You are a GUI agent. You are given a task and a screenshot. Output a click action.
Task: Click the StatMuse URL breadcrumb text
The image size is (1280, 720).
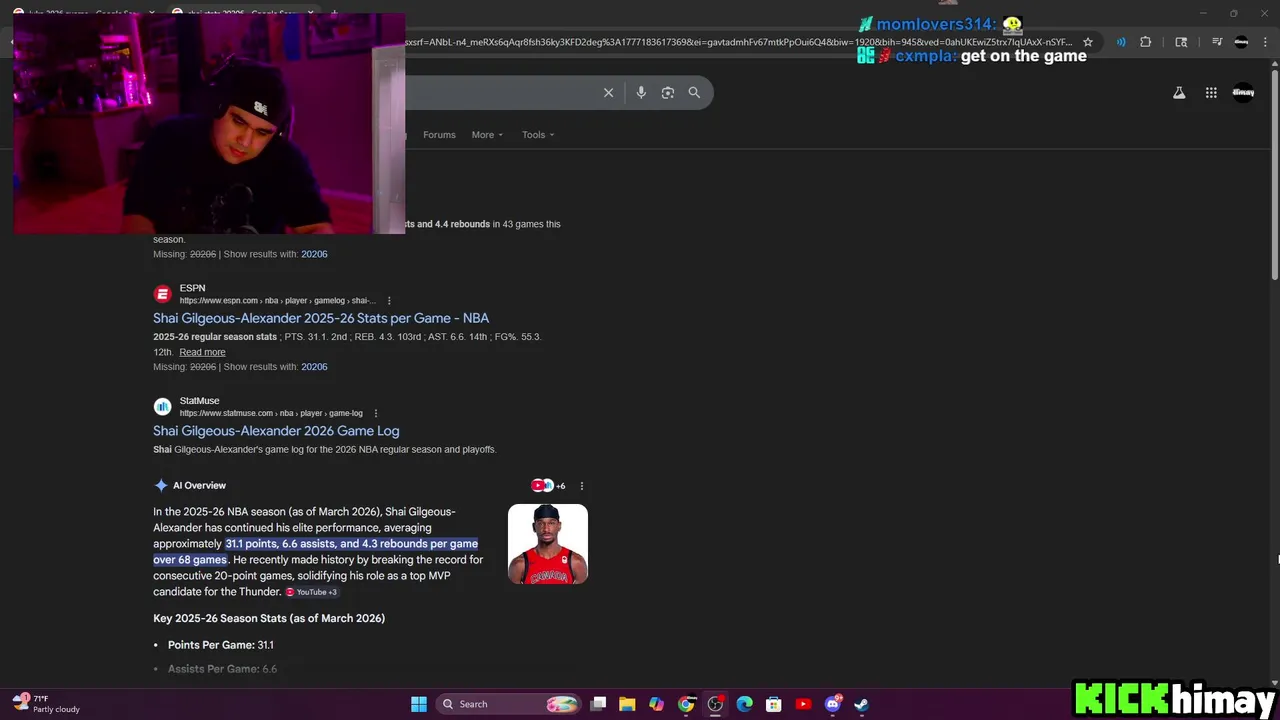(271, 413)
